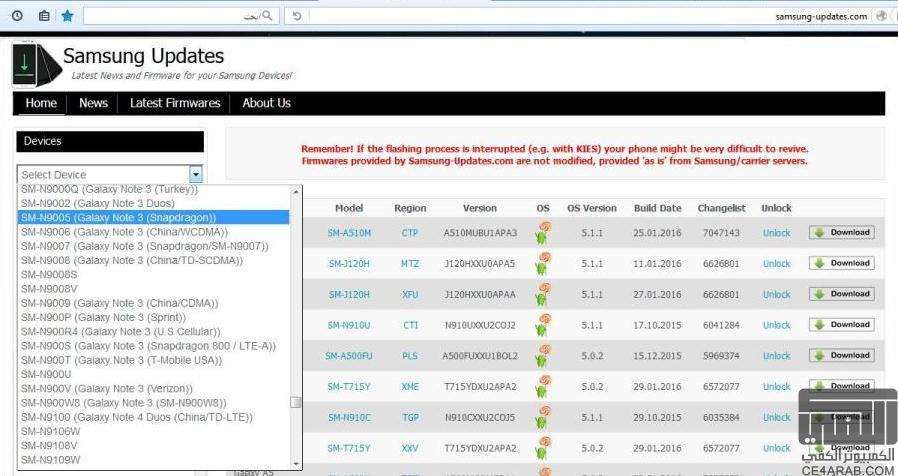Viewport: 898px width, 476px height.
Task: Click the Changelist column header
Action: (722, 209)
